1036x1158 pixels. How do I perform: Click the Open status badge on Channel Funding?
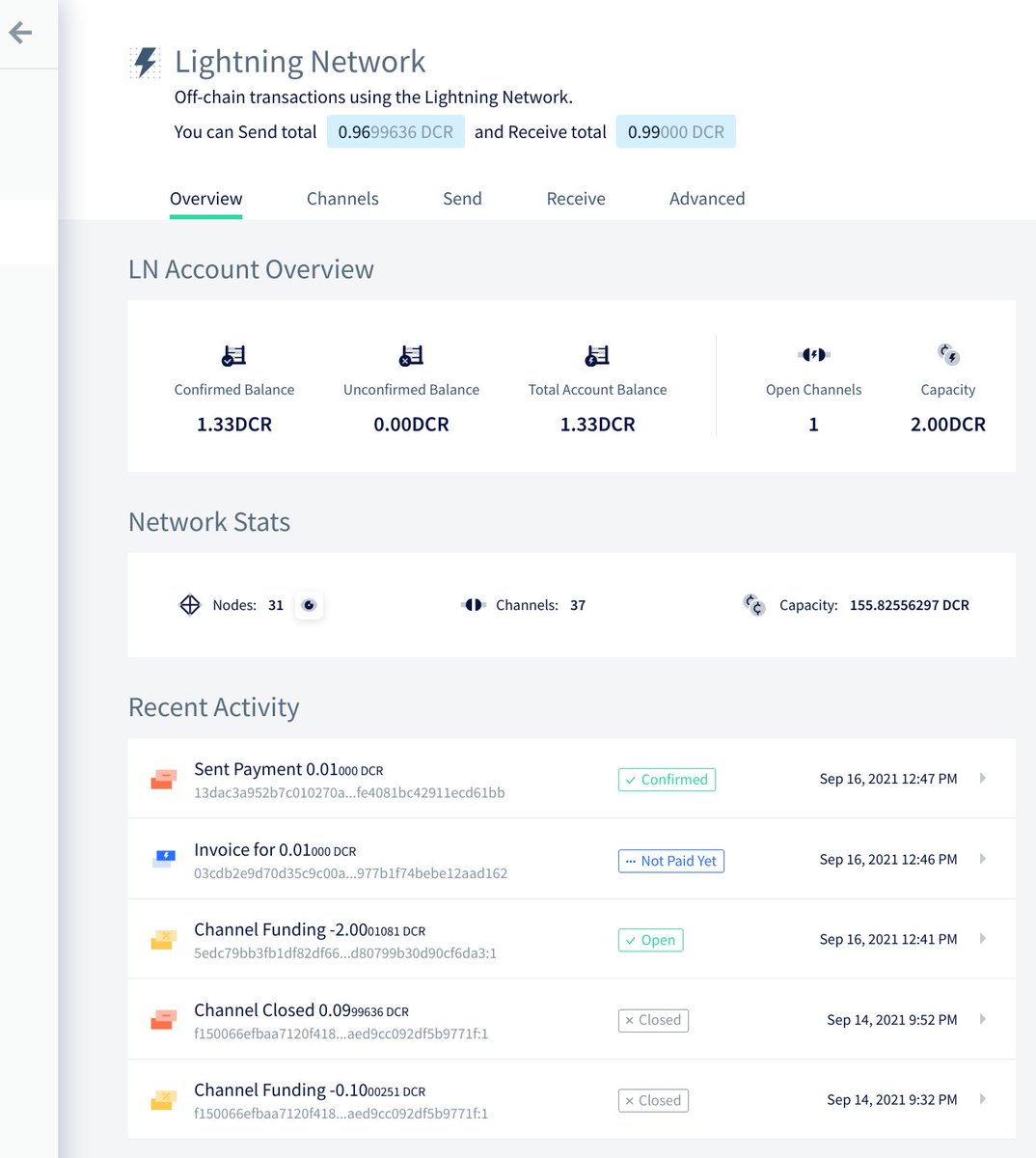[x=650, y=939]
